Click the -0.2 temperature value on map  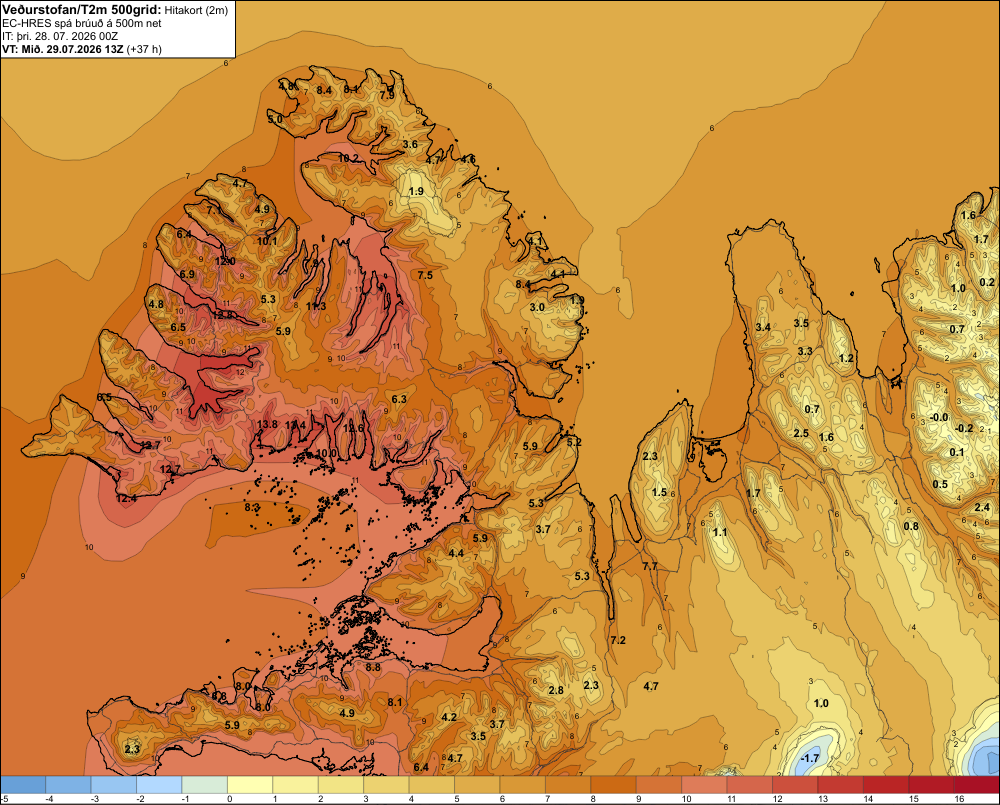(964, 428)
